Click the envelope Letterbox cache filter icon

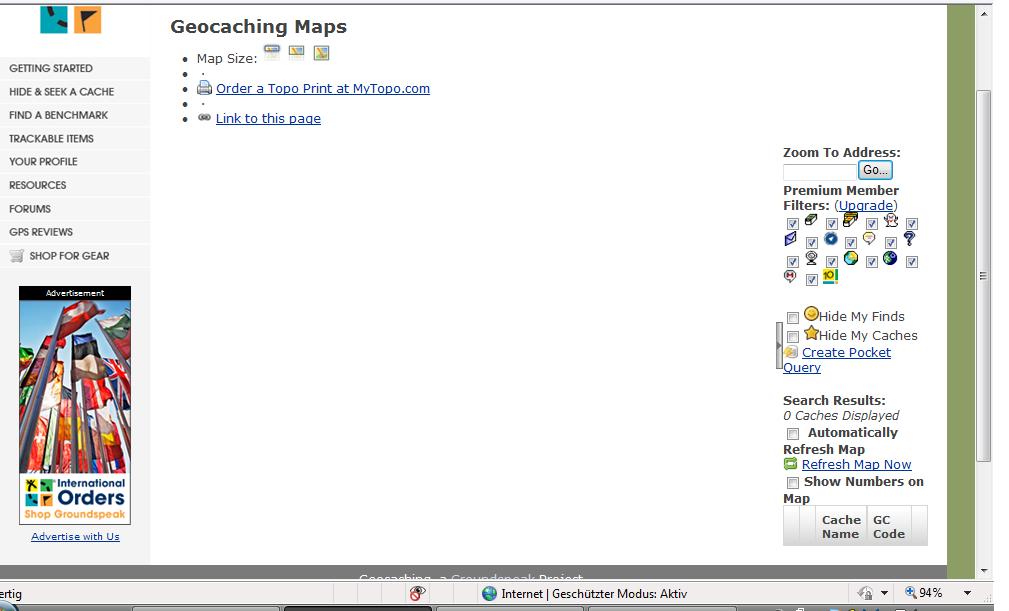click(791, 239)
